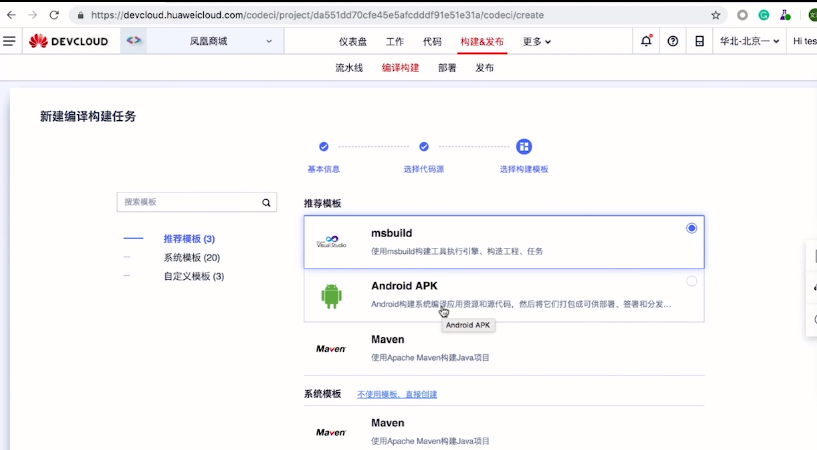Click the lock icon in the address bar
817x450 pixels.
pos(80,16)
